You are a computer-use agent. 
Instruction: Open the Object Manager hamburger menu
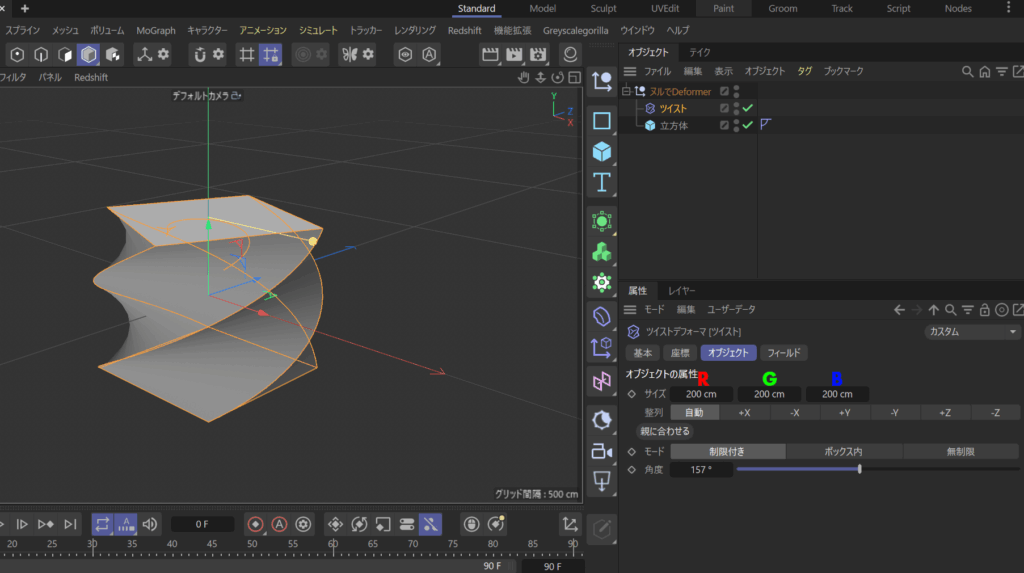pos(630,72)
